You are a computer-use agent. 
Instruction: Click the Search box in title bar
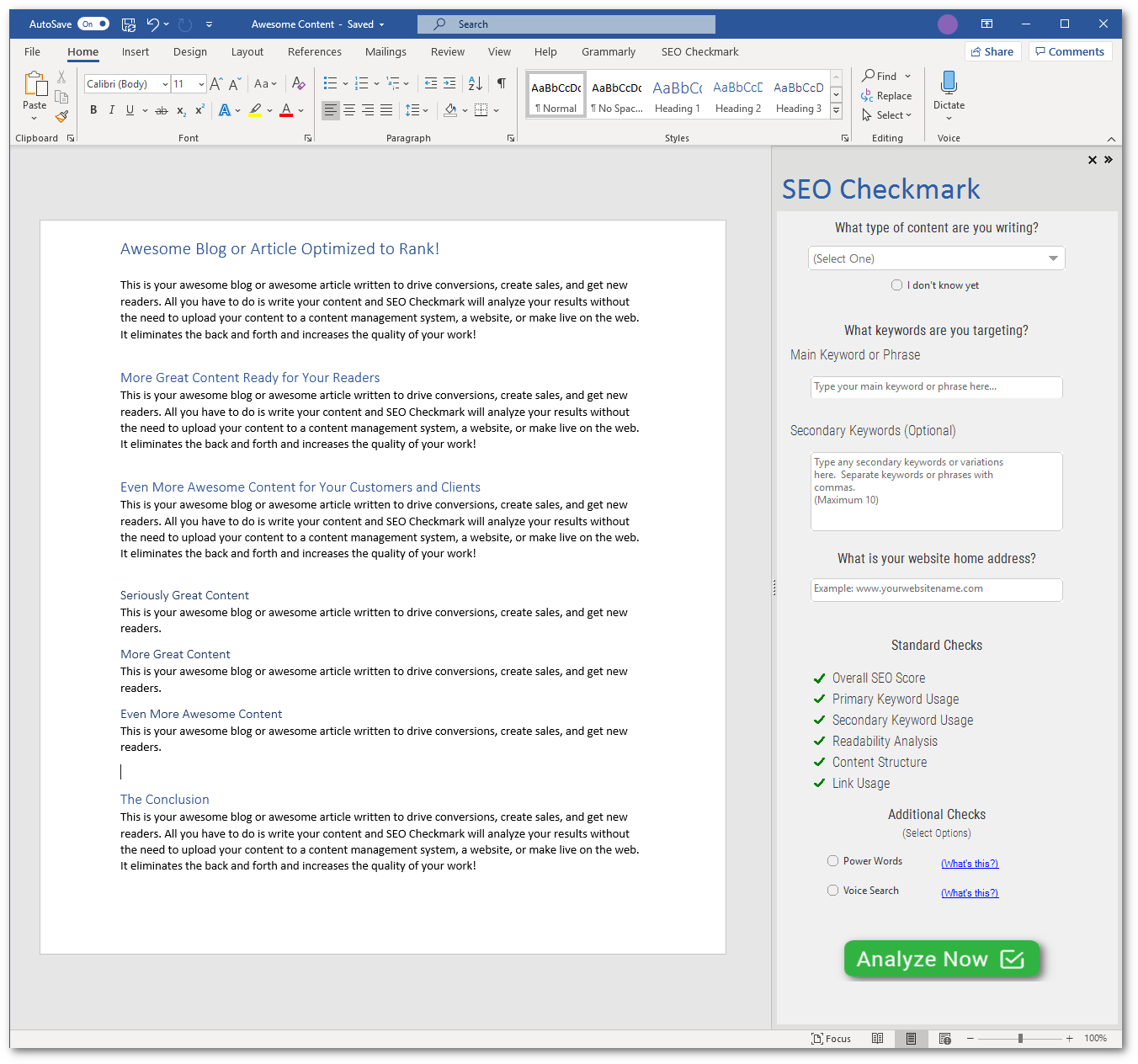(566, 24)
